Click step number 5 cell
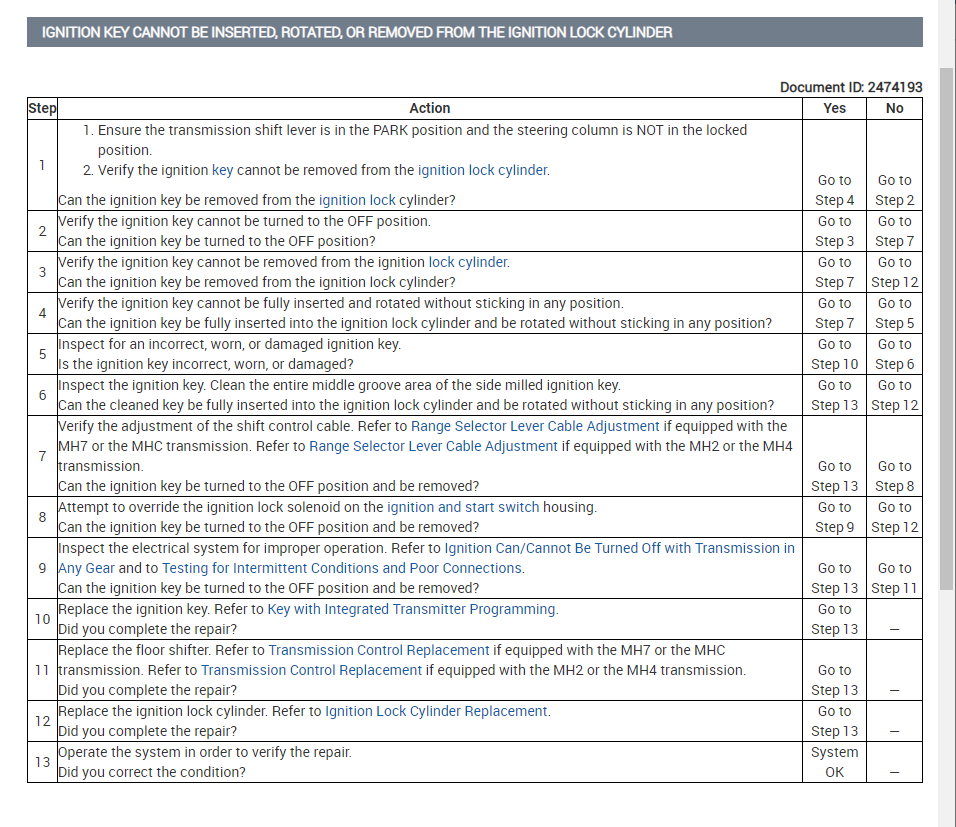Image resolution: width=956 pixels, height=827 pixels. (42, 354)
